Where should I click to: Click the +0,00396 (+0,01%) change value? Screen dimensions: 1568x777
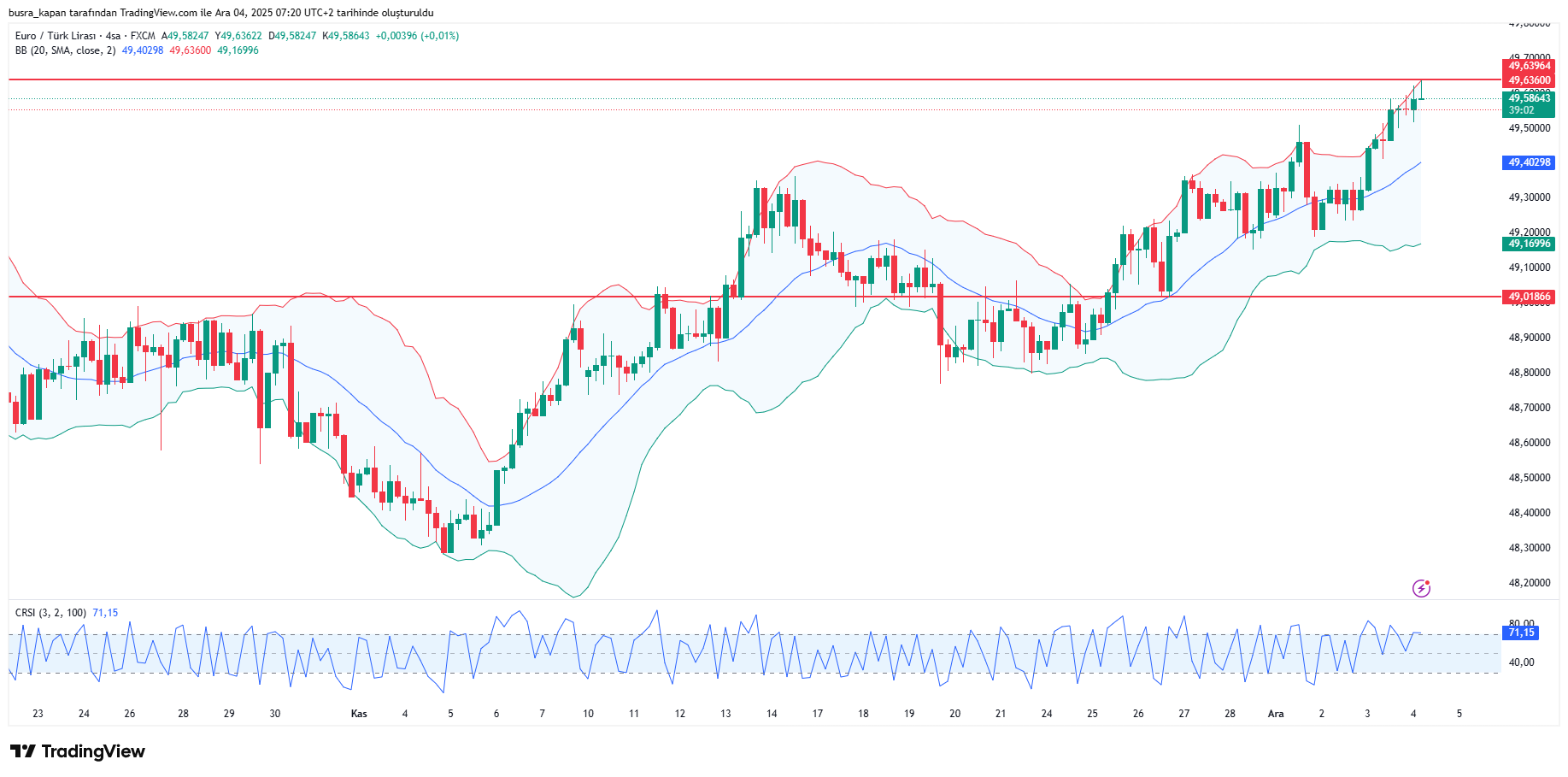pyautogui.click(x=417, y=36)
